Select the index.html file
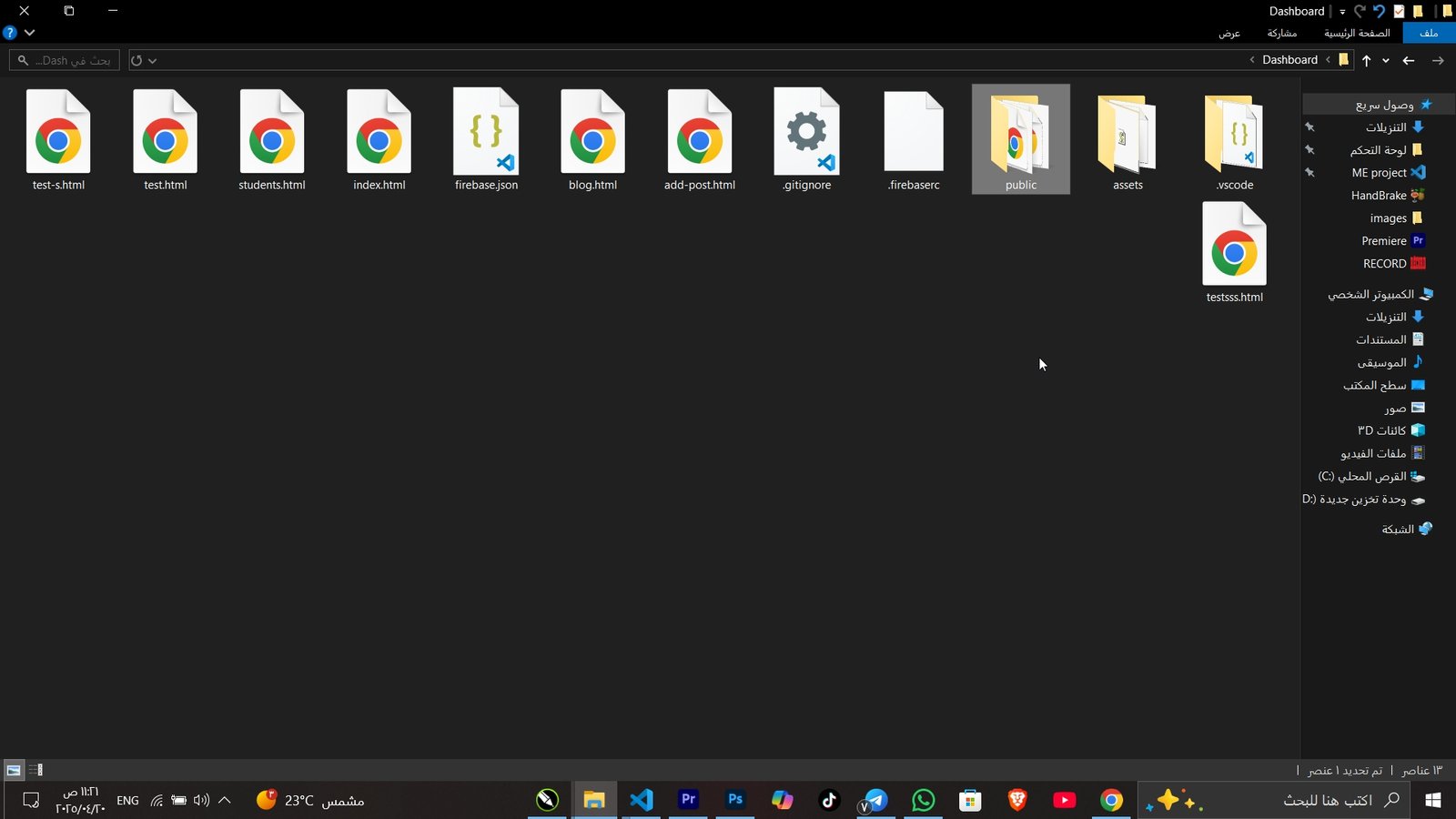The image size is (1456, 819). [379, 141]
